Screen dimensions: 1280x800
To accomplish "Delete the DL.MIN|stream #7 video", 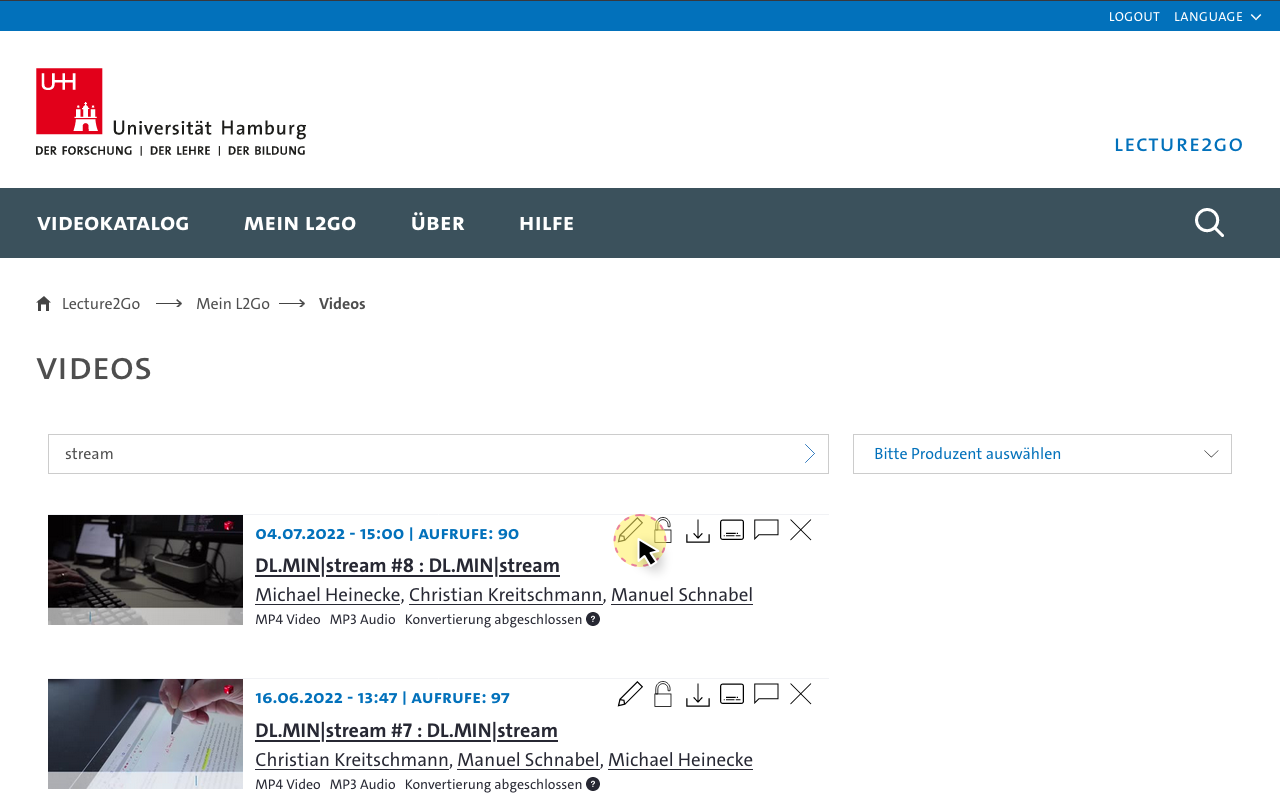I will tap(801, 694).
